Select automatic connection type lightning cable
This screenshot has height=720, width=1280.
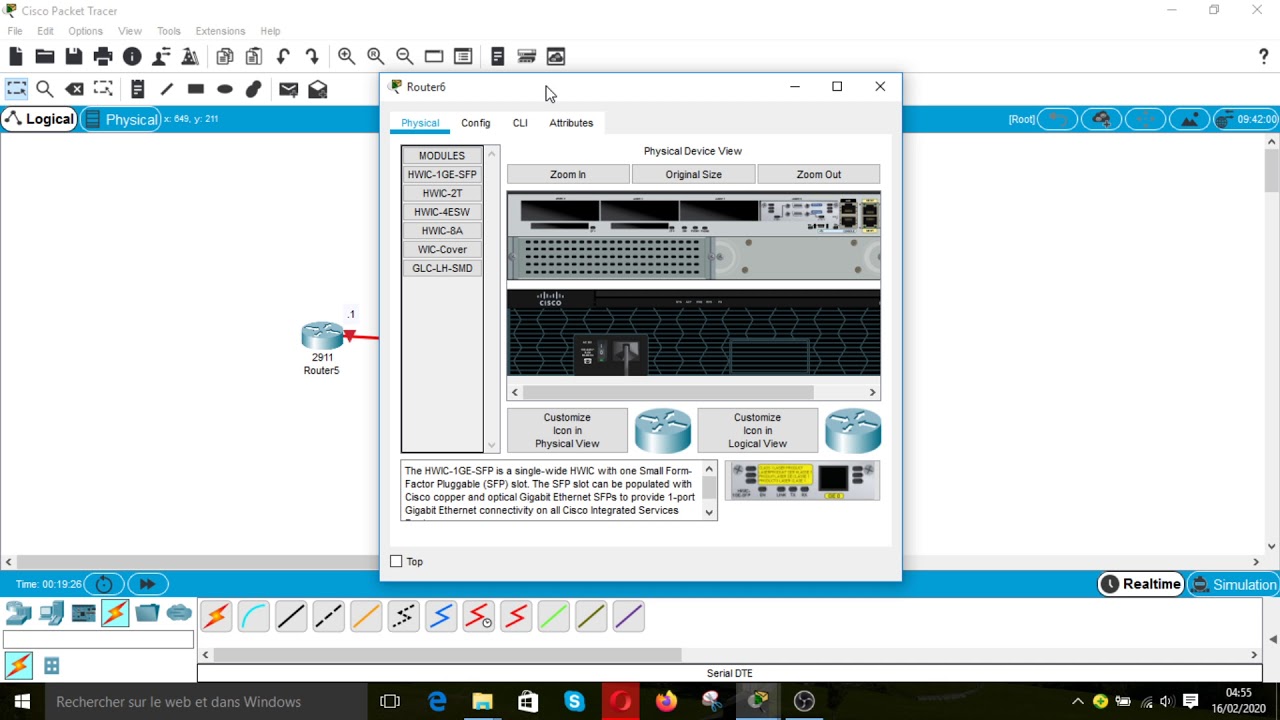coord(215,616)
